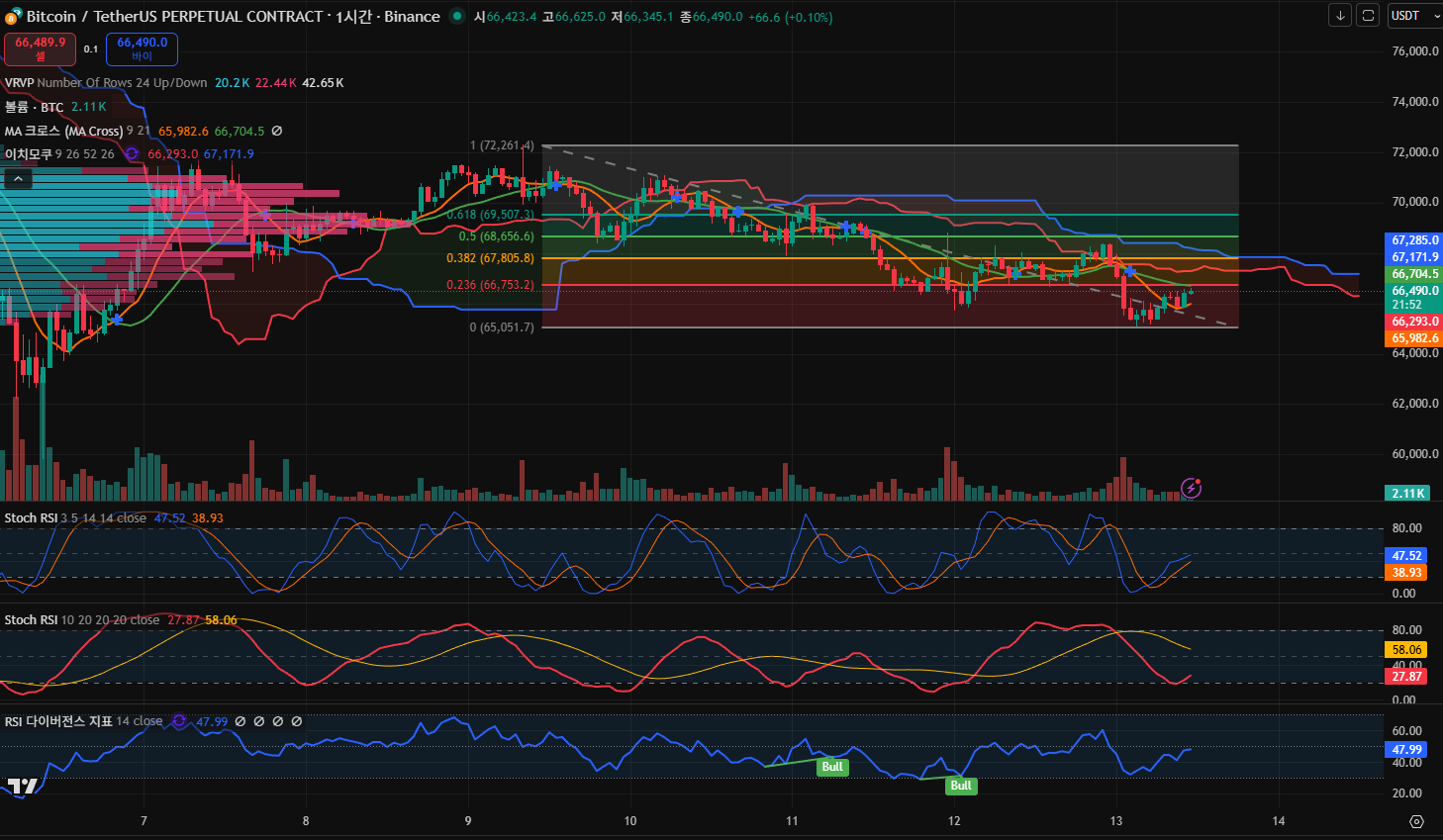The width and height of the screenshot is (1443, 840).
Task: Click the Bull label near date 12 on RSI
Action: 961,786
